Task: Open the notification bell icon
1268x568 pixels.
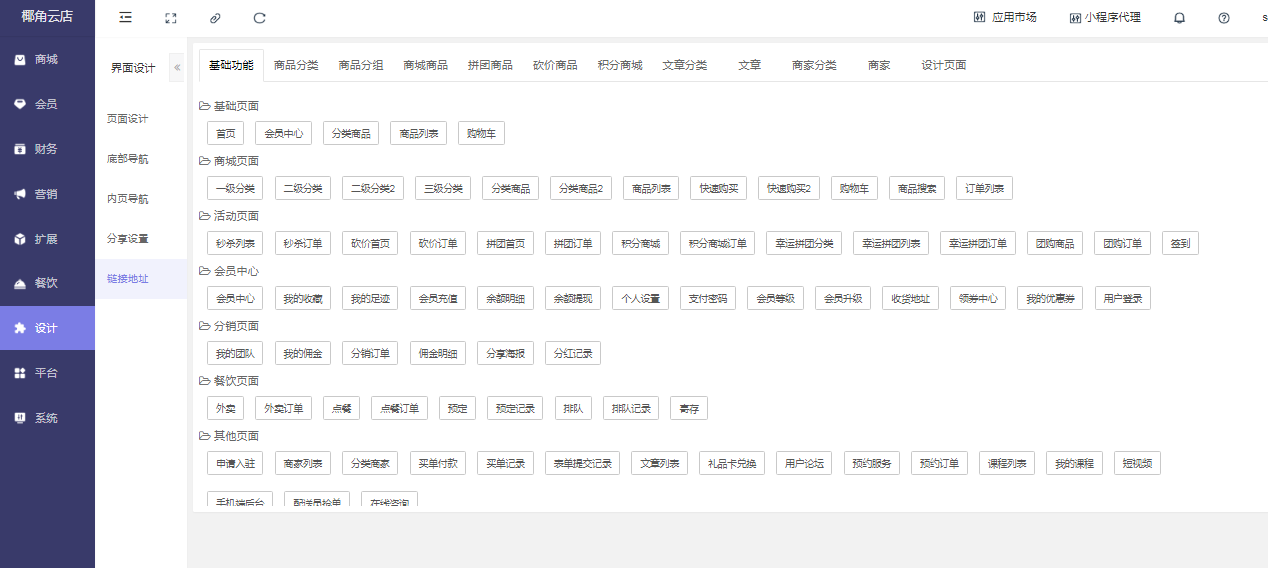Action: pos(1179,18)
